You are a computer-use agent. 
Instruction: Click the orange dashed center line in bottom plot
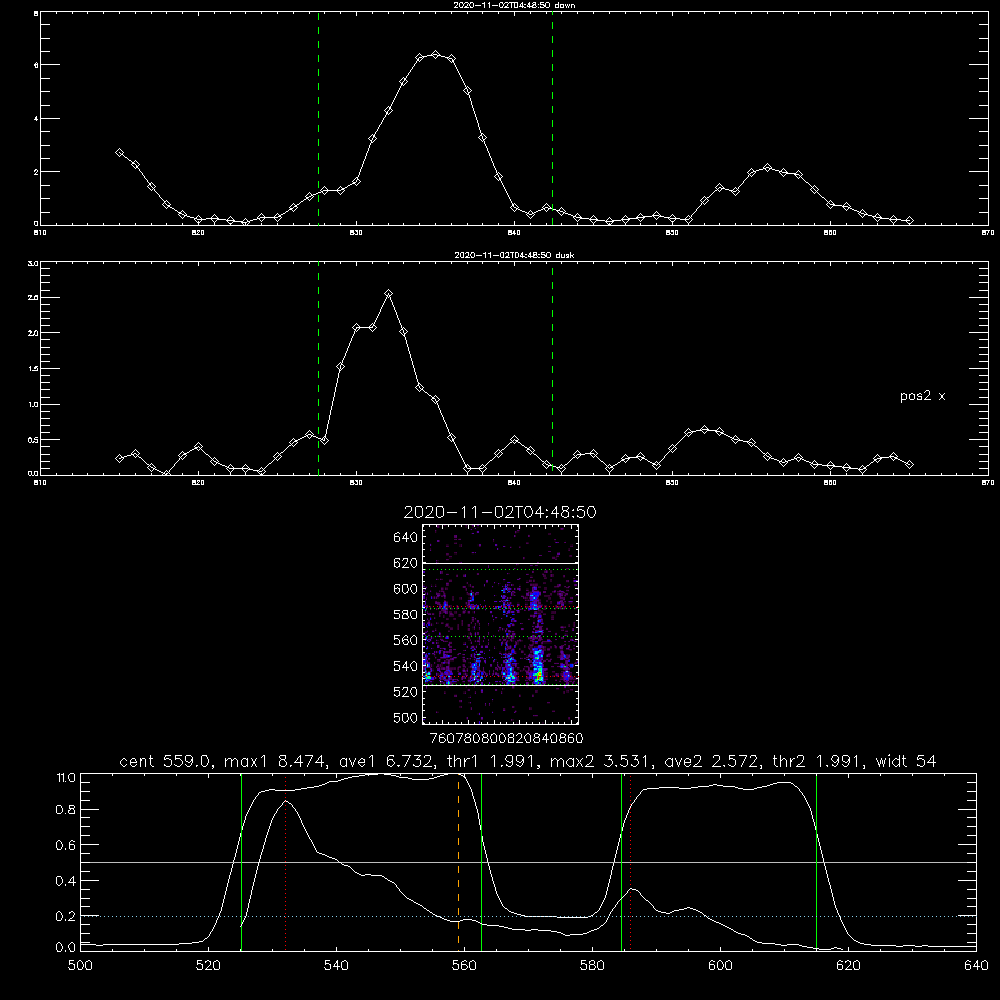pos(459,861)
